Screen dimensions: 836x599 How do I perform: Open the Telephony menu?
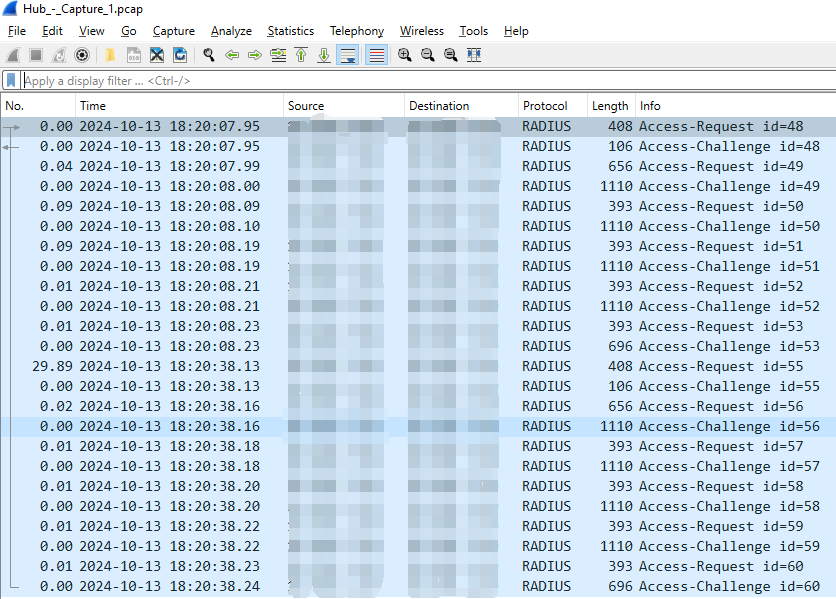click(x=356, y=31)
